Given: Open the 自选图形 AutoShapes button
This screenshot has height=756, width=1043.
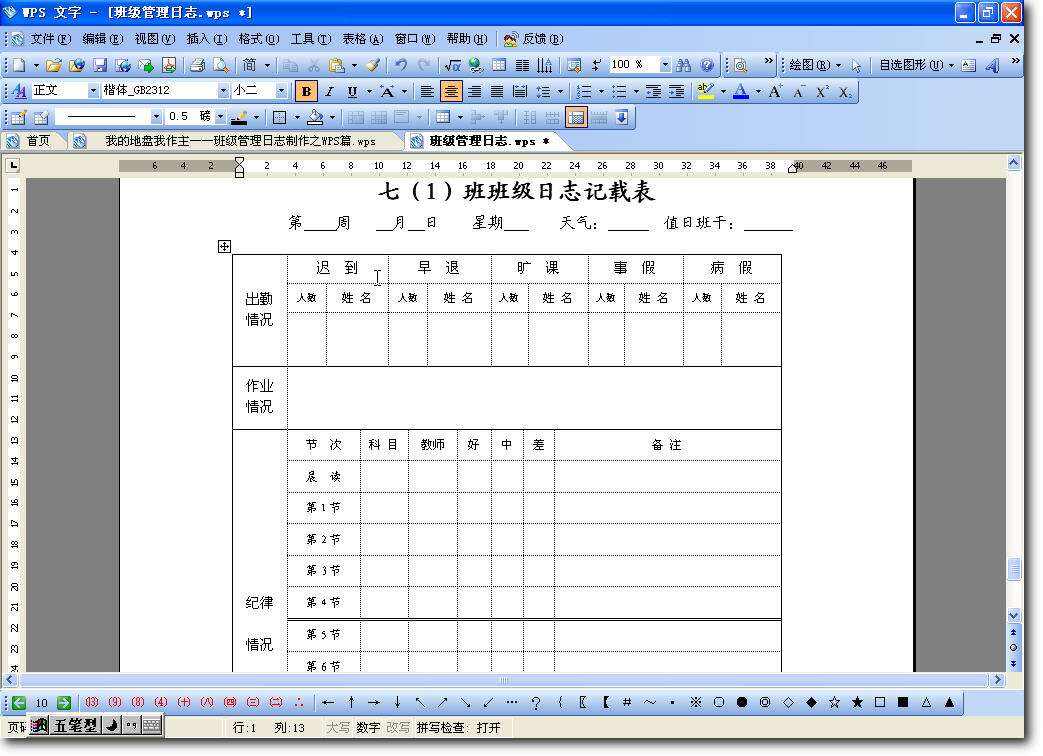Looking at the screenshot, I should (910, 65).
